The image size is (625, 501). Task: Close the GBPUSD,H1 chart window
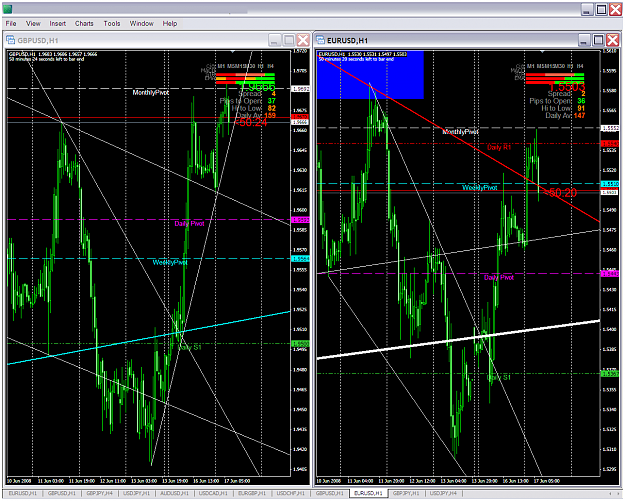pos(303,40)
